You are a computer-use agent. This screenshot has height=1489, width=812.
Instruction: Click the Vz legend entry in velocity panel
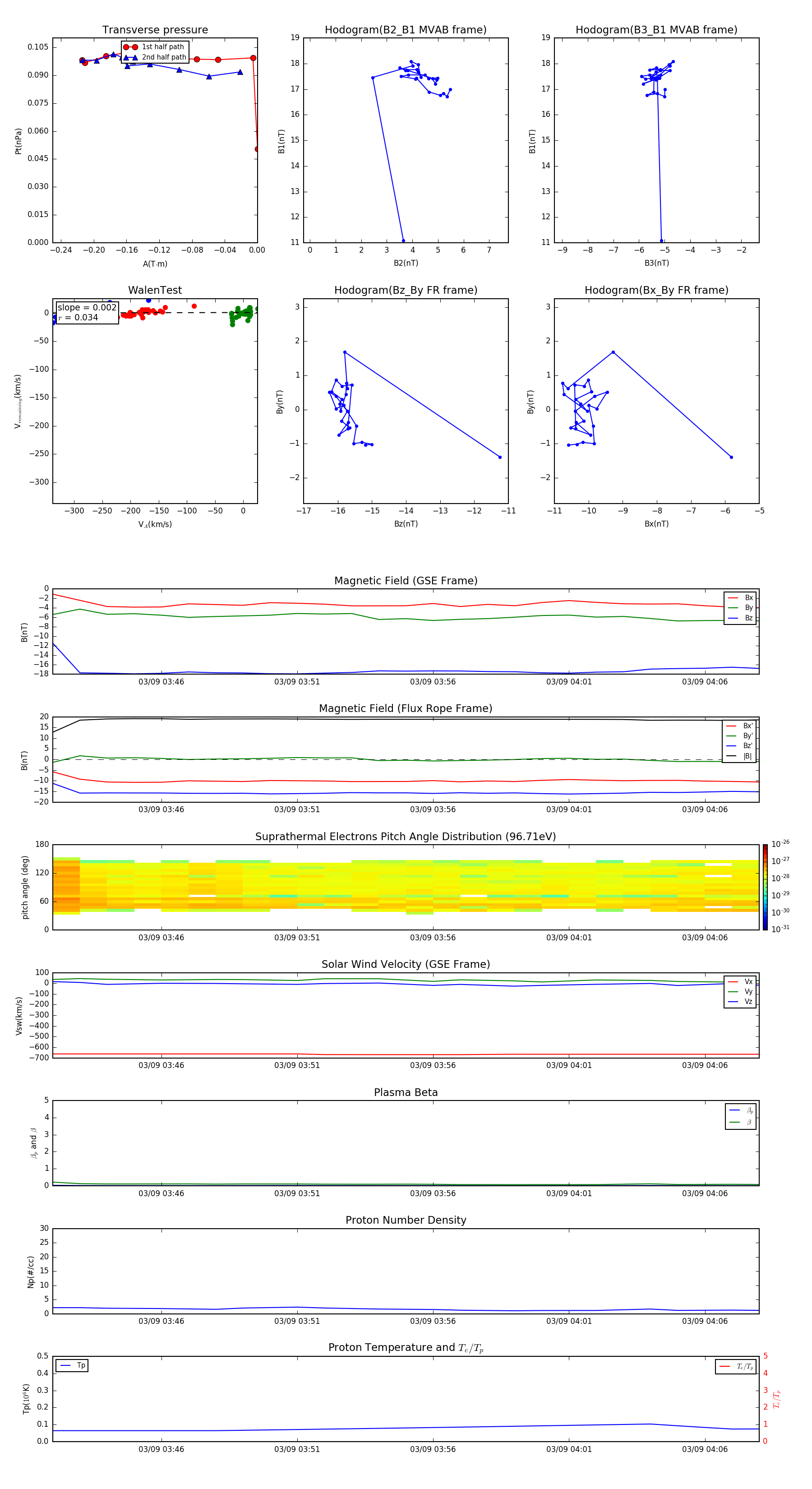pyautogui.click(x=740, y=1002)
